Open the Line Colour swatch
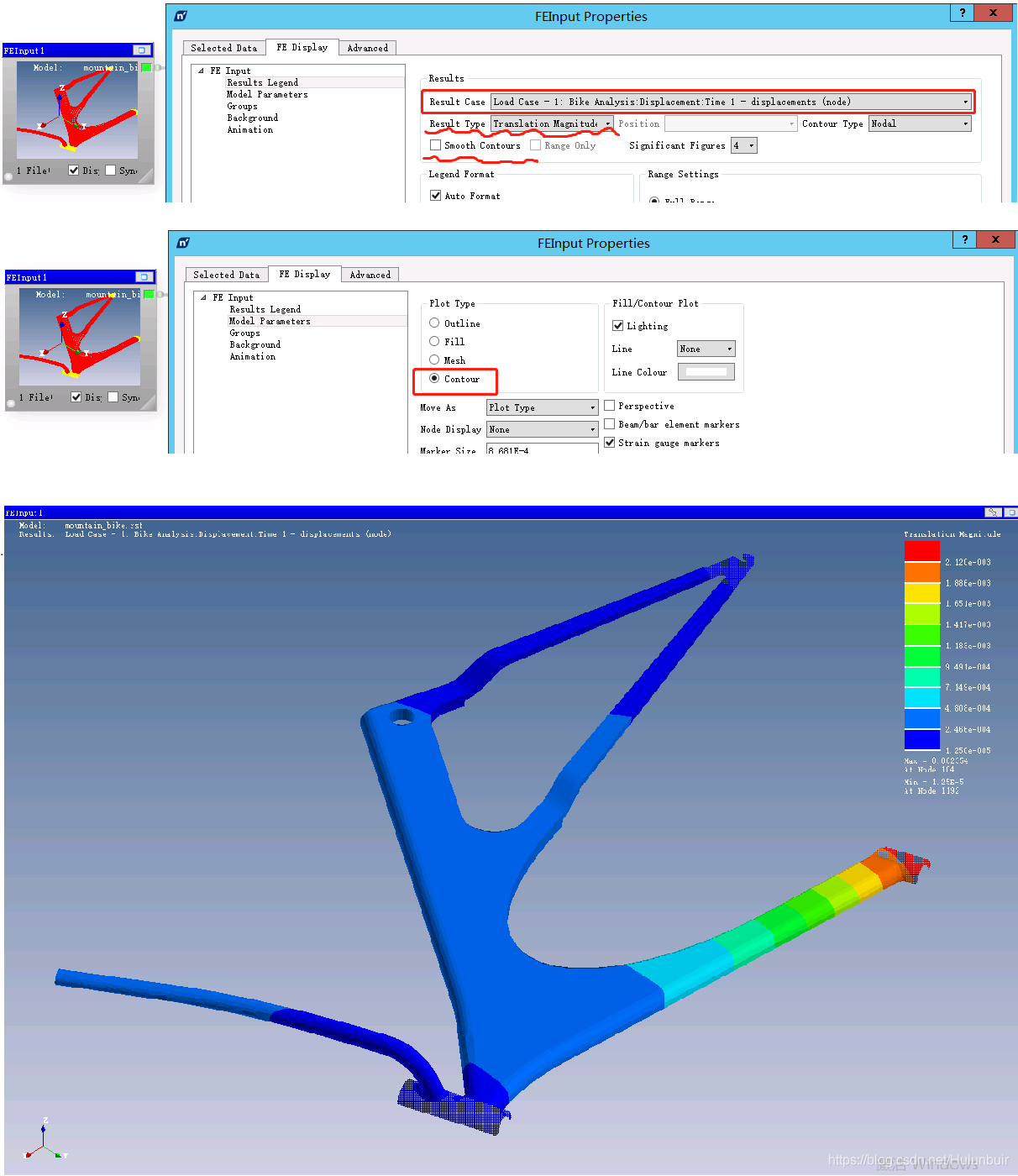This screenshot has height=1176, width=1018. tap(706, 371)
